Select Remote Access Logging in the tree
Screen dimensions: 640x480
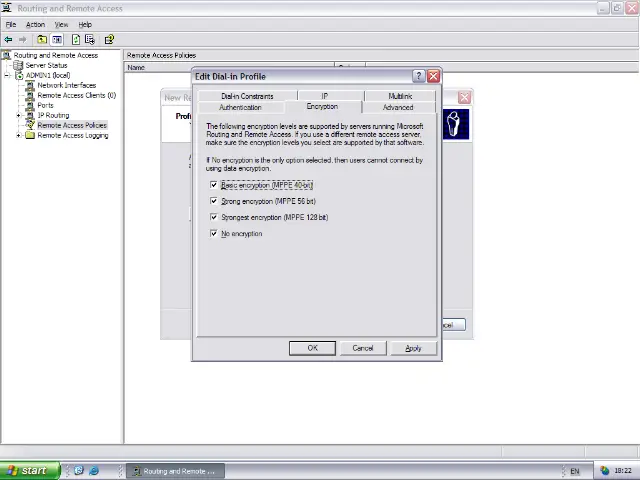[73, 136]
